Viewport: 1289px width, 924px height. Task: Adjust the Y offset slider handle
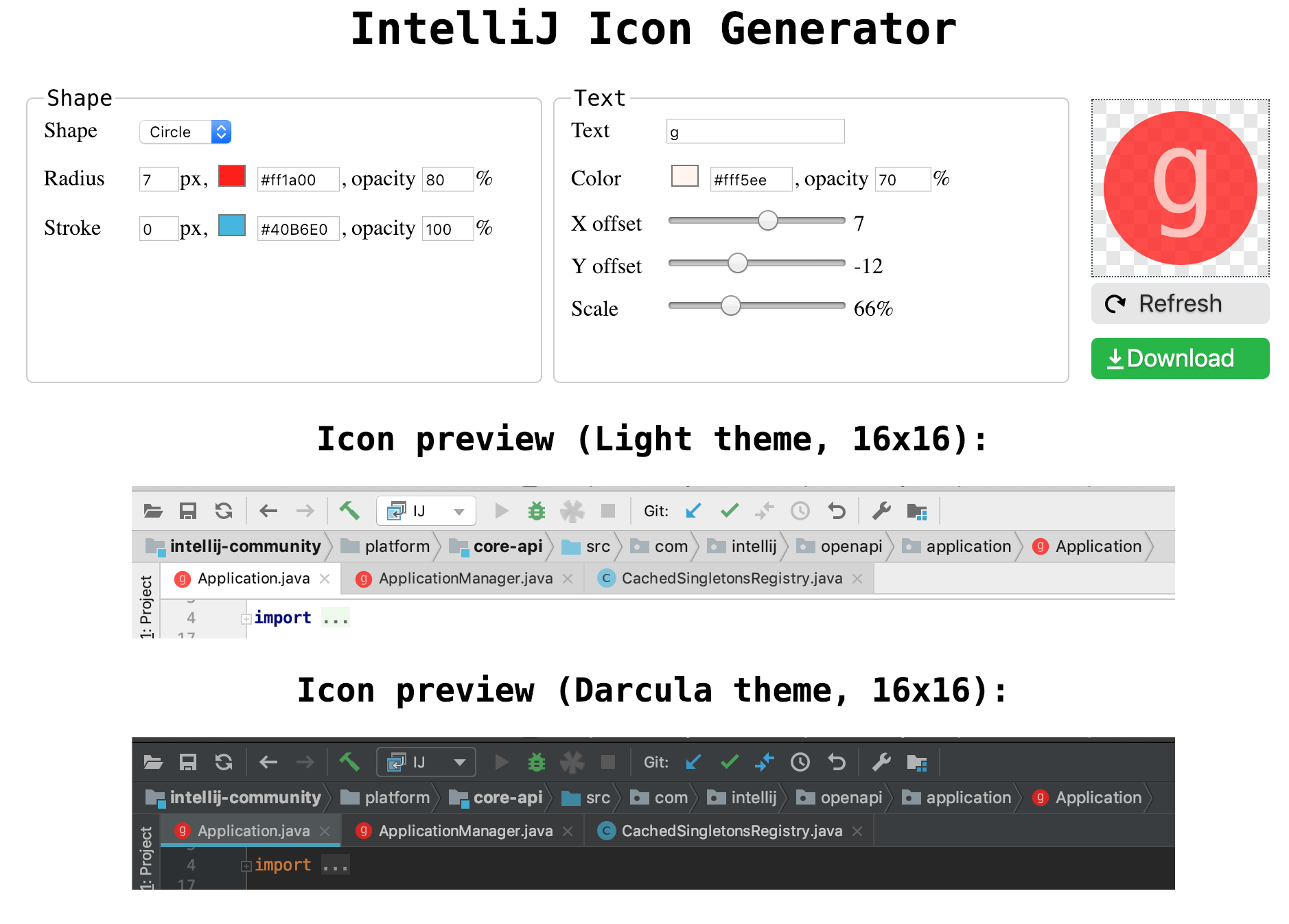[738, 263]
